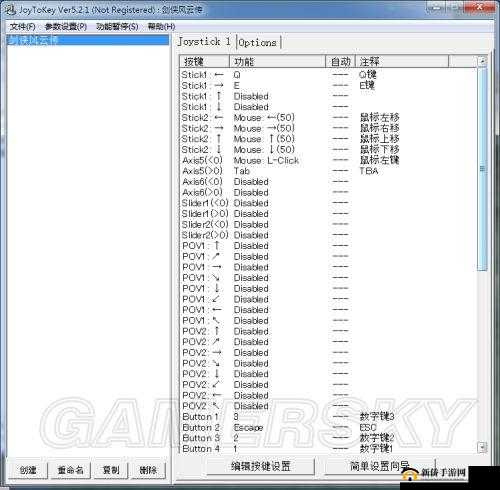The height and width of the screenshot is (490, 500).
Task: Select the Axis5(<0) Mouse L-Click row
Action: click(x=328, y=160)
